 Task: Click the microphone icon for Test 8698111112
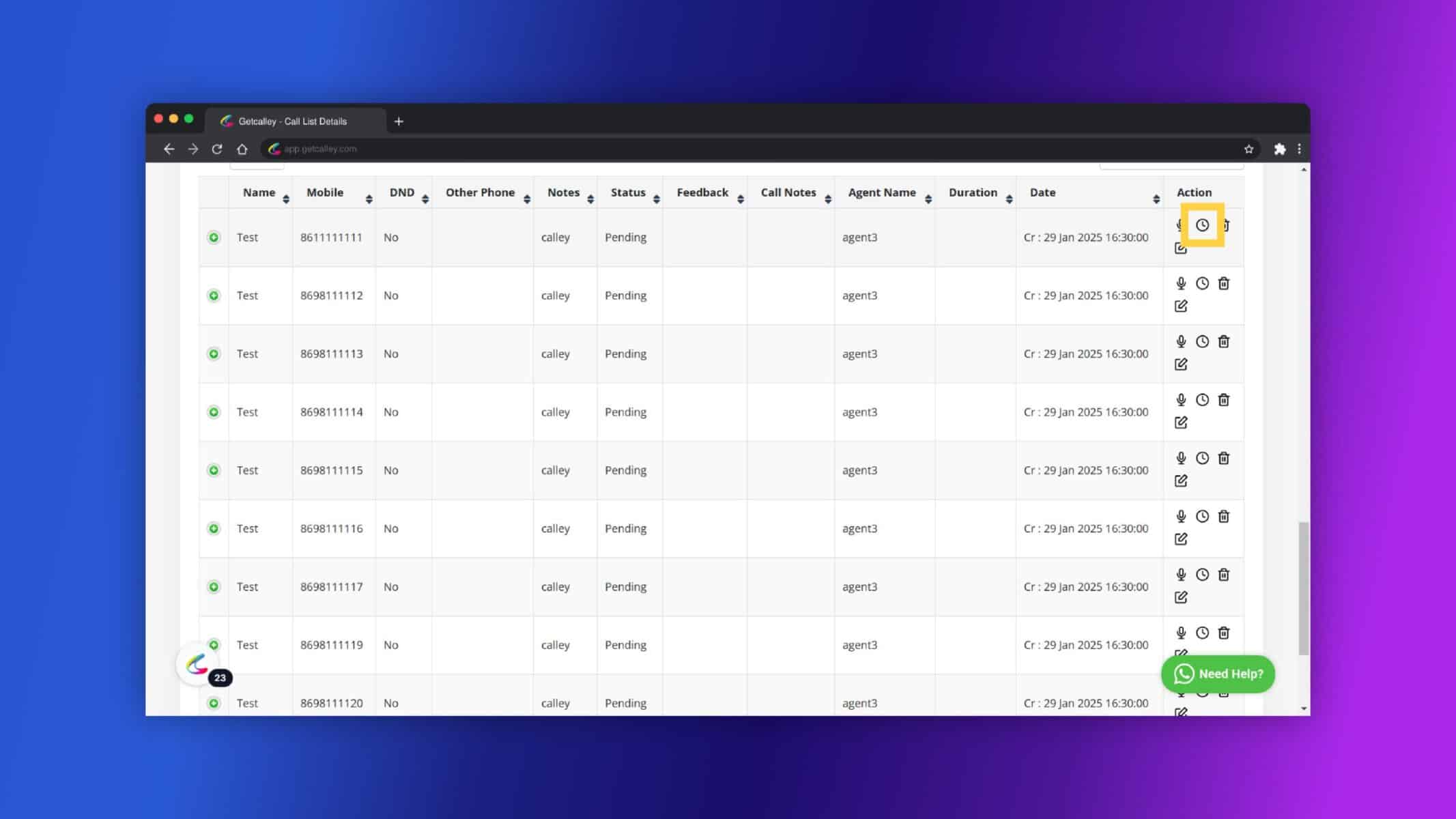[x=1180, y=283]
